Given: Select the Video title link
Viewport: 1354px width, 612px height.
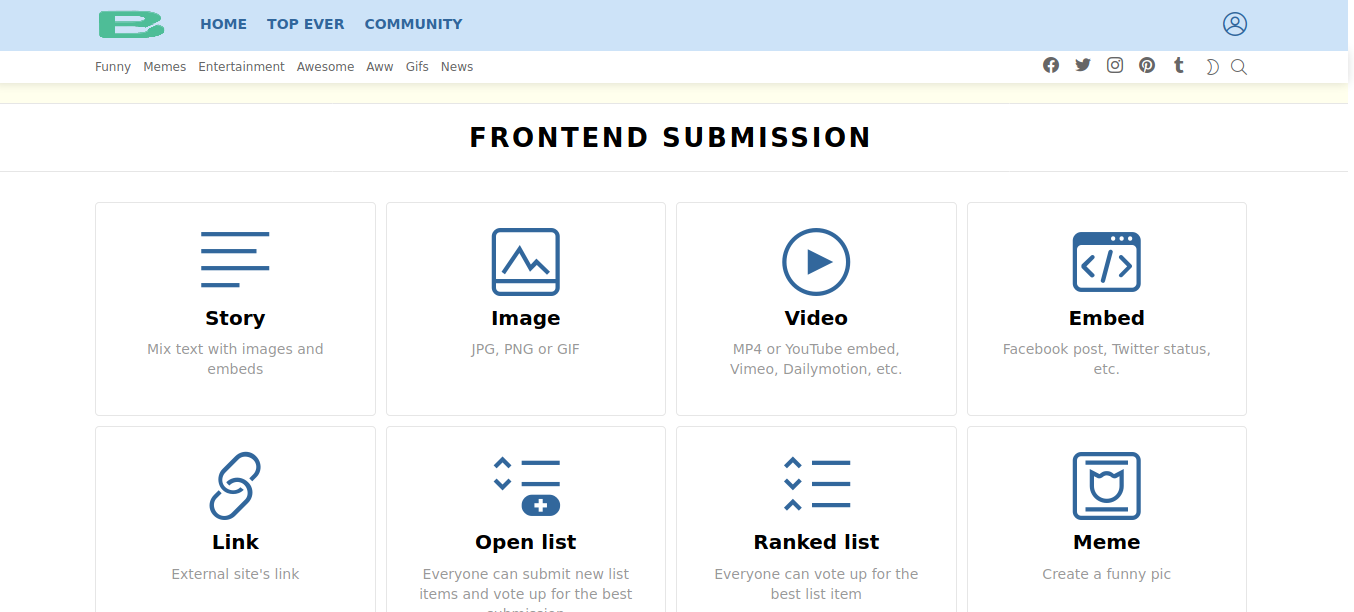Looking at the screenshot, I should pos(816,318).
